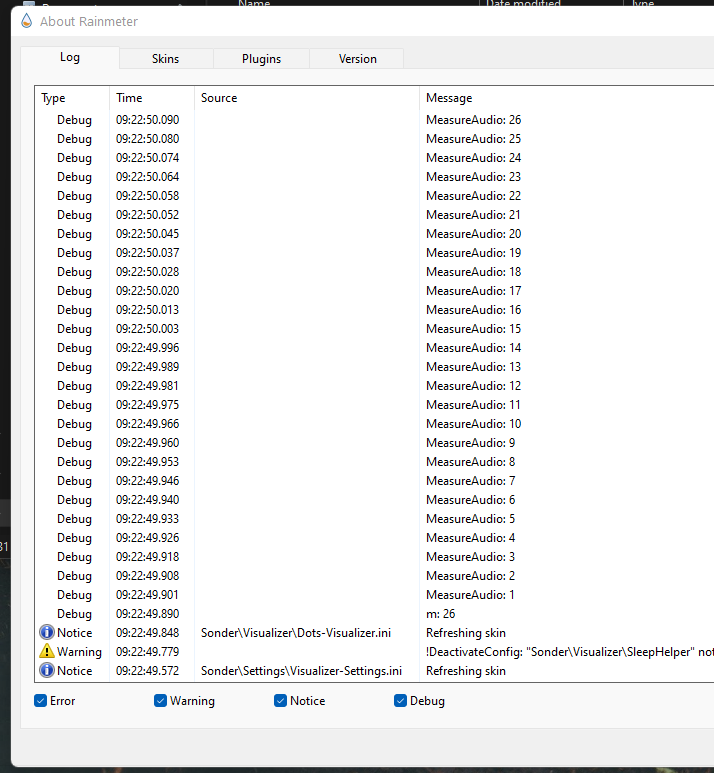Click the time 09:22:49.890
714x773 pixels.
click(147, 613)
